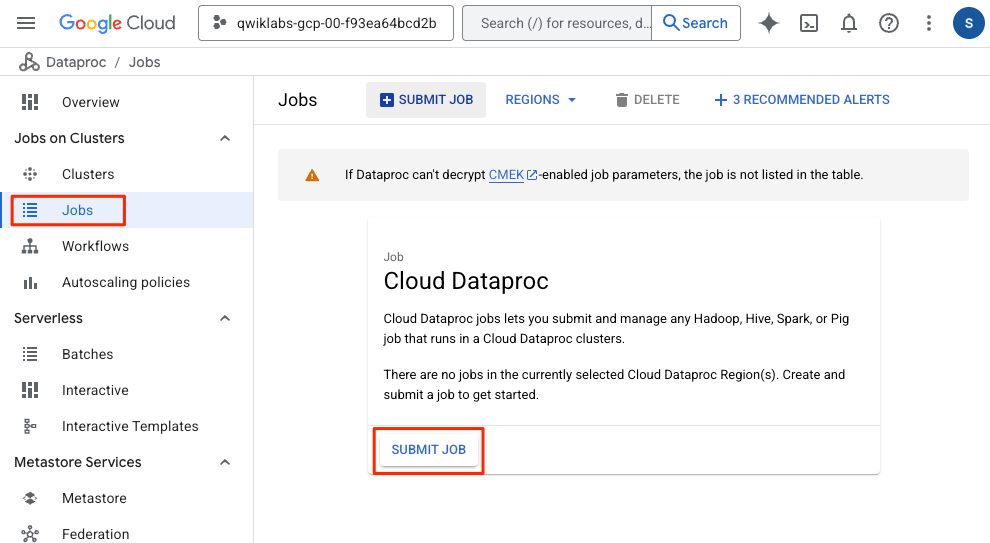Open the help question mark icon
This screenshot has height=543, width=990.
889,23
